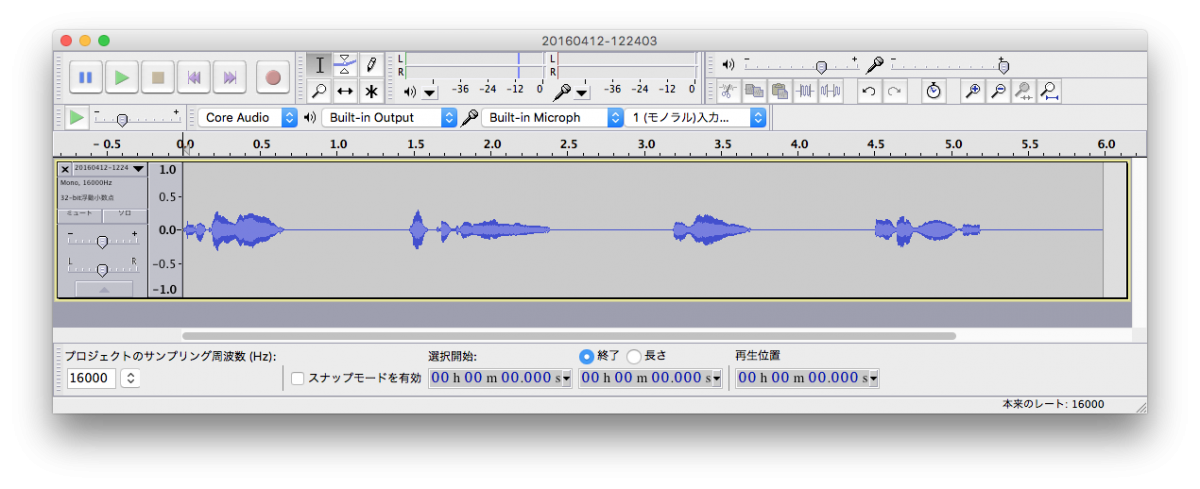Trim audio outside the selection
This screenshot has height=489, width=1200.
[x=805, y=91]
